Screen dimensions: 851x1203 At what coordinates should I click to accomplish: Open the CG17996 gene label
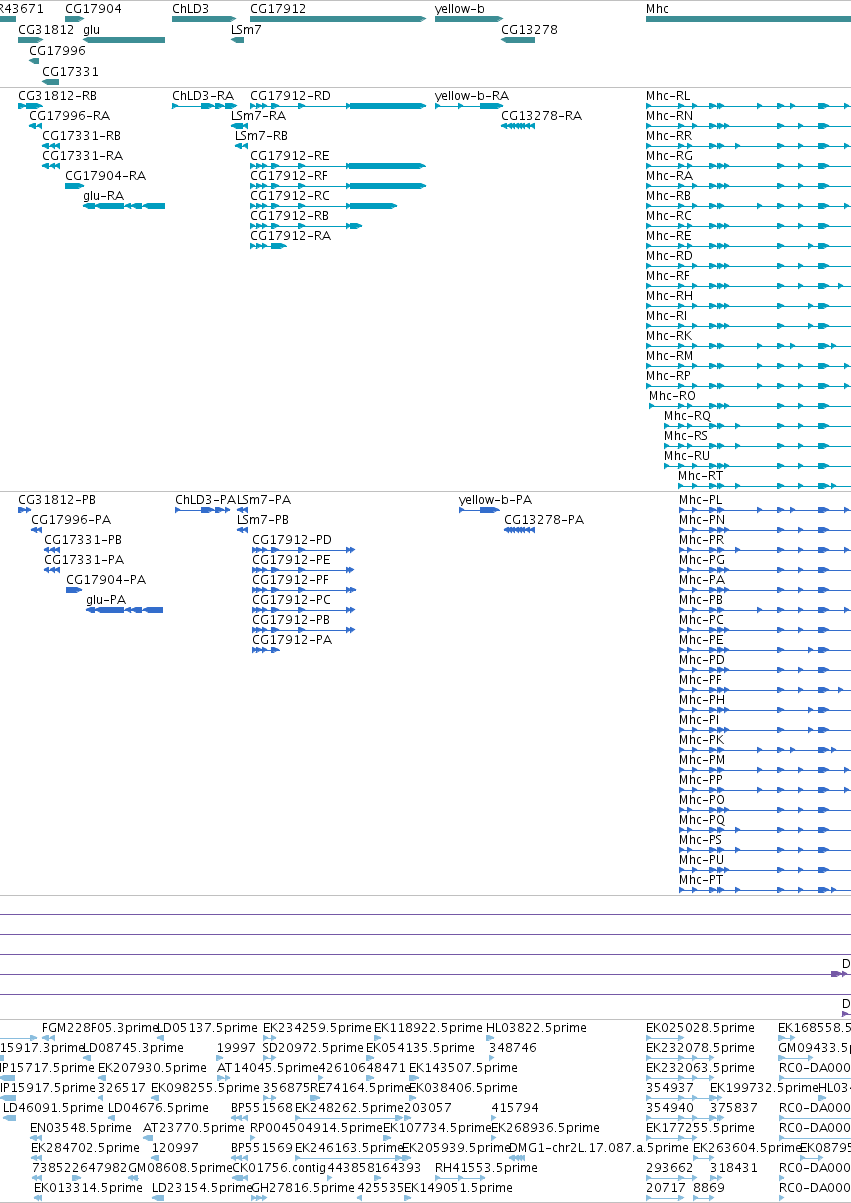click(58, 50)
